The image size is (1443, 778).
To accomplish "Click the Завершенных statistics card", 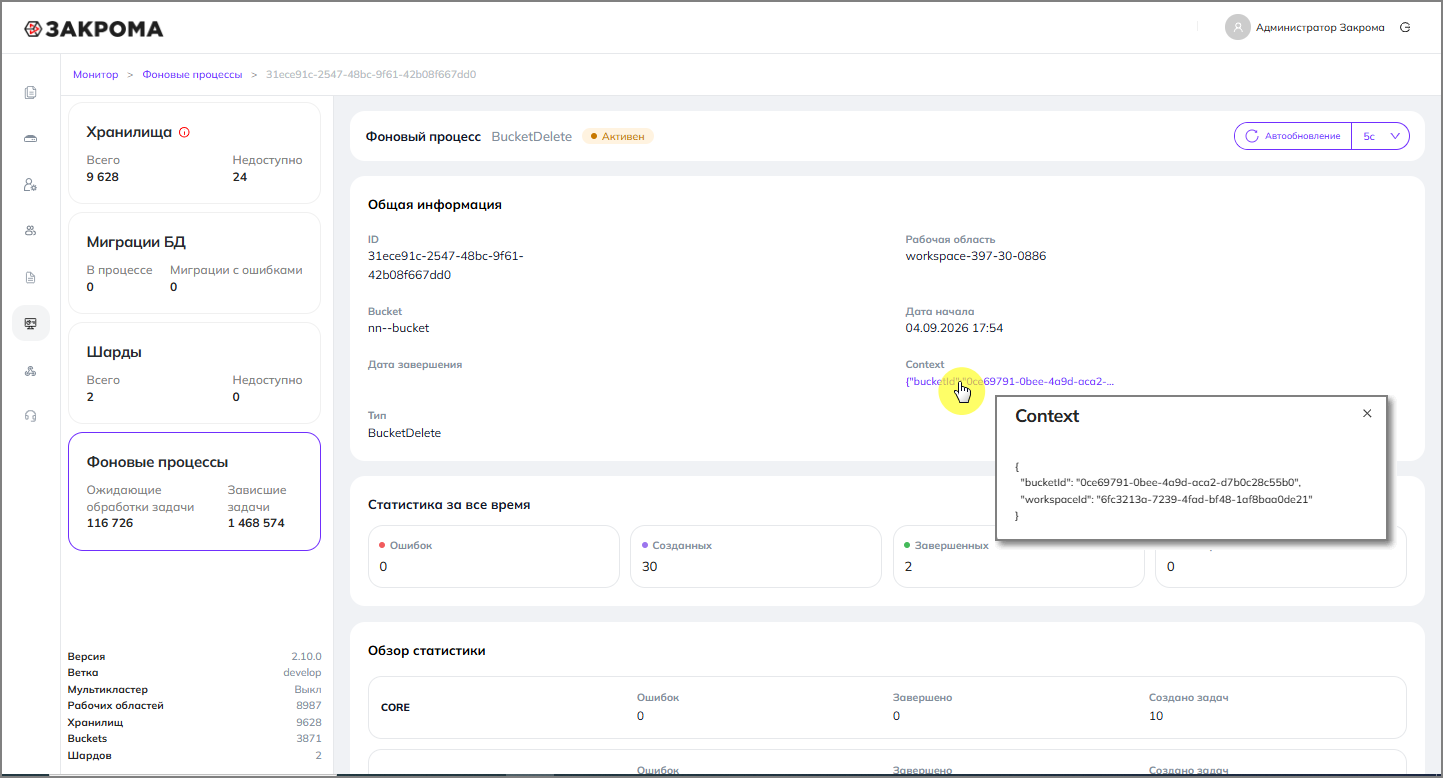I will (x=1018, y=556).
